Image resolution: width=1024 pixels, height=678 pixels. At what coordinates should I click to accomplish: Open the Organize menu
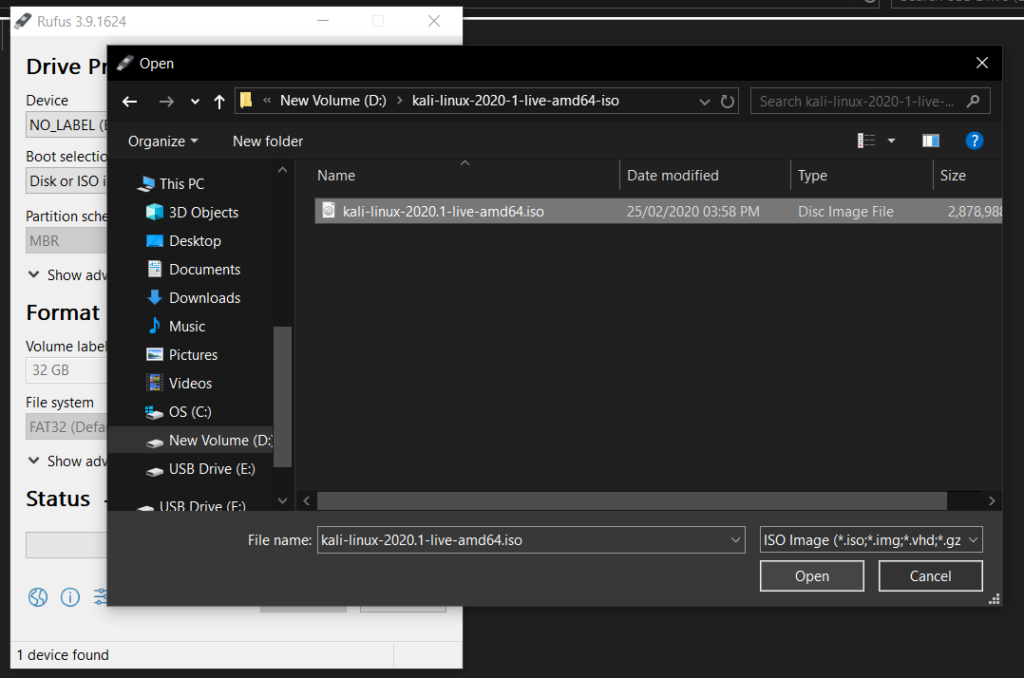click(x=163, y=141)
